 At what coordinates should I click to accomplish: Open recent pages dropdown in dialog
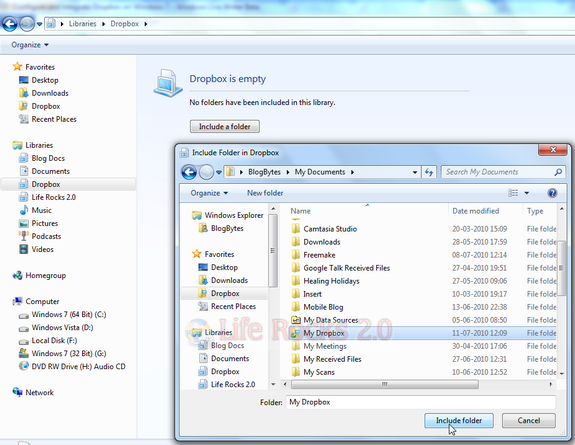click(219, 172)
